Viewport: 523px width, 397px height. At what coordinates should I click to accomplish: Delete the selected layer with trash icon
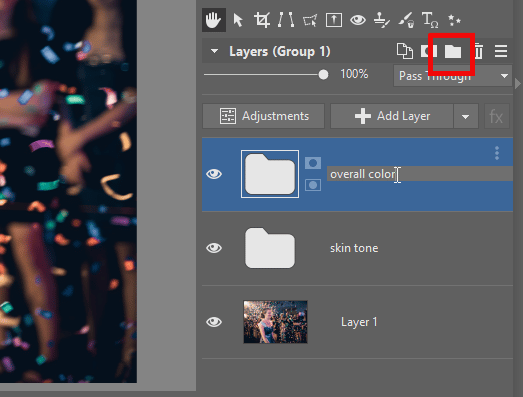click(x=478, y=51)
